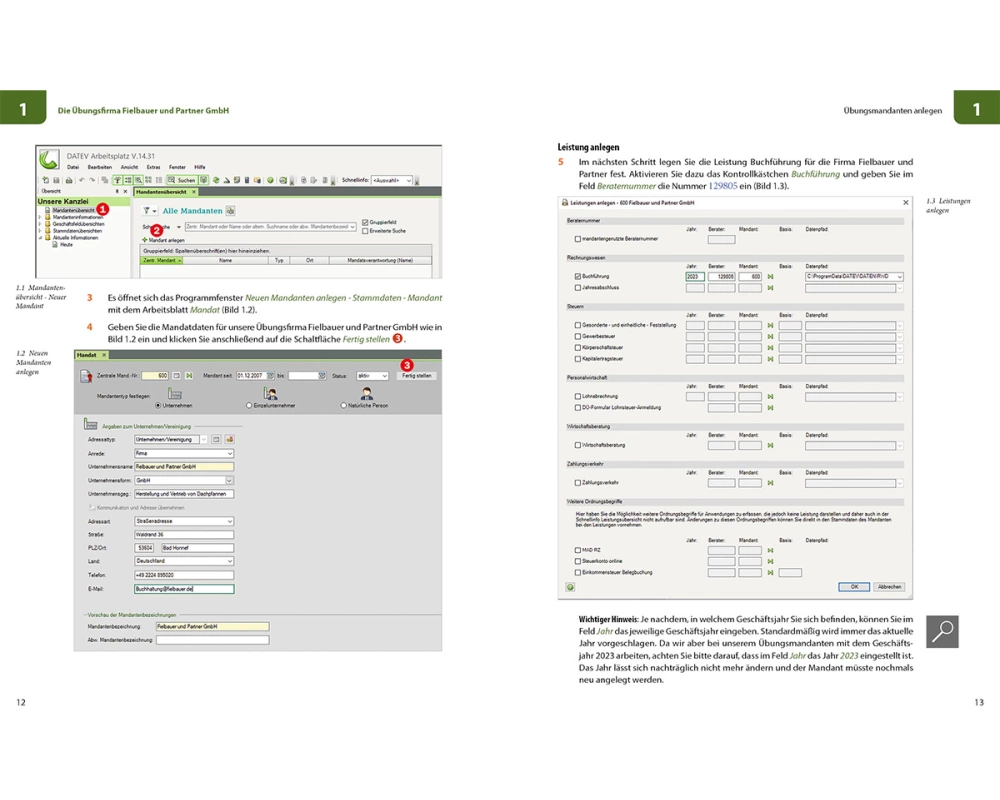Click the E-Mail input field

183,590
